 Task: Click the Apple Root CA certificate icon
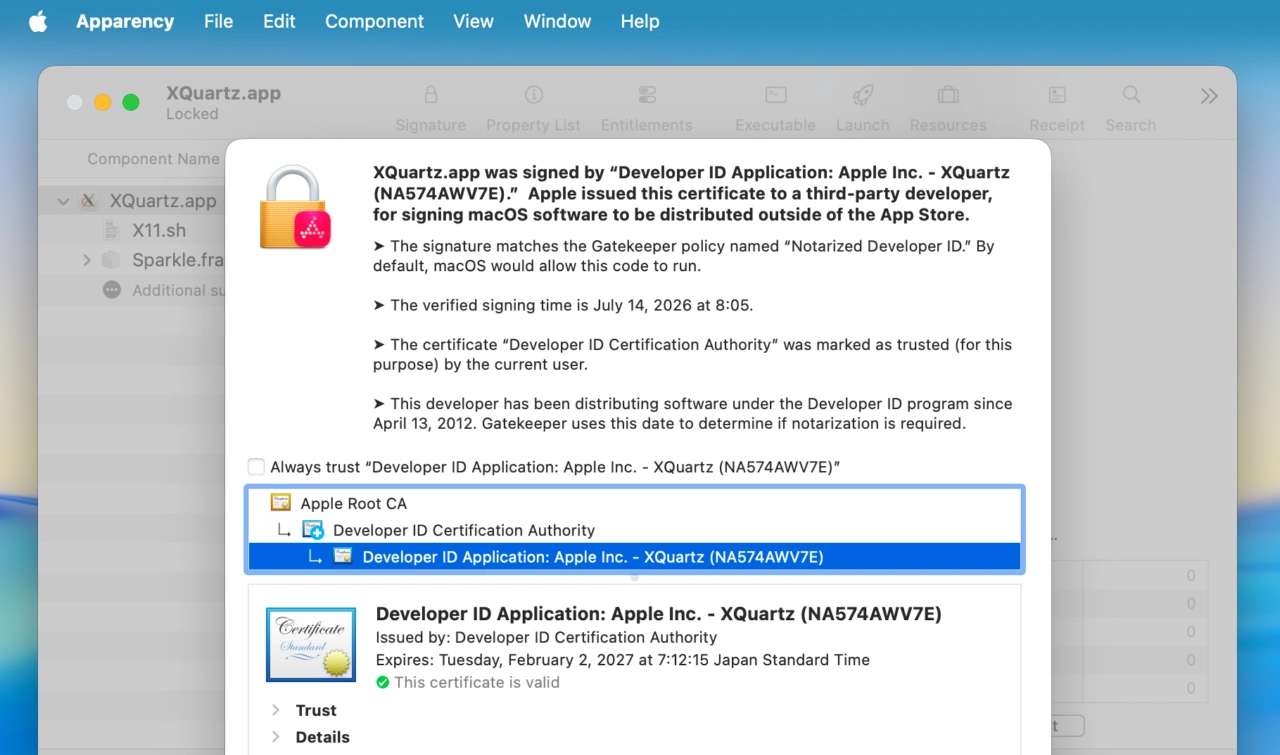tap(281, 503)
